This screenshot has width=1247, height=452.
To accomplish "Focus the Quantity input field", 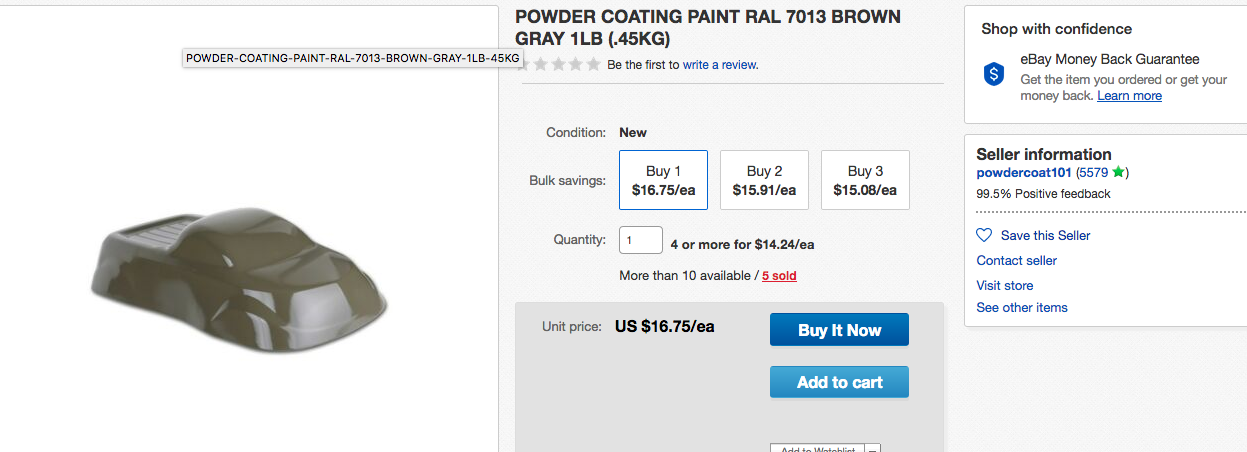I will point(640,241).
